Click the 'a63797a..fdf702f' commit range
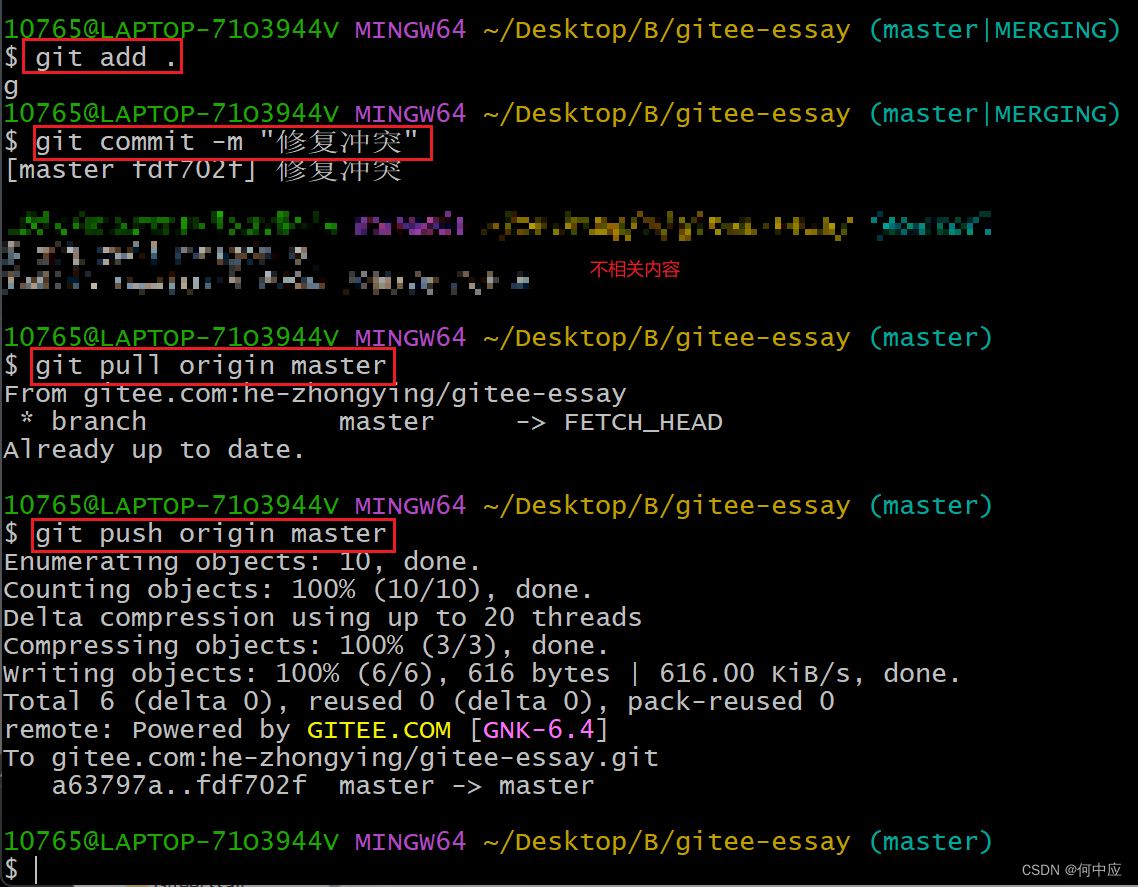 tap(179, 786)
